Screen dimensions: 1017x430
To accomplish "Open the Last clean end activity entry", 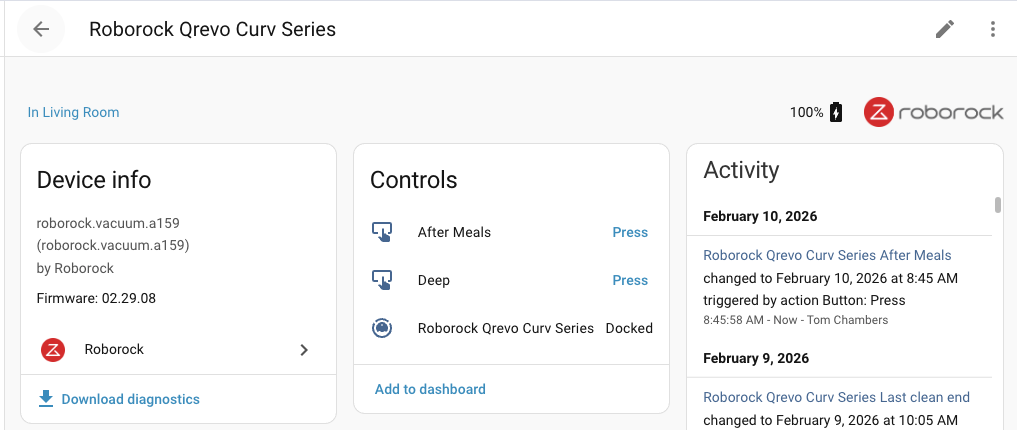I will point(836,397).
